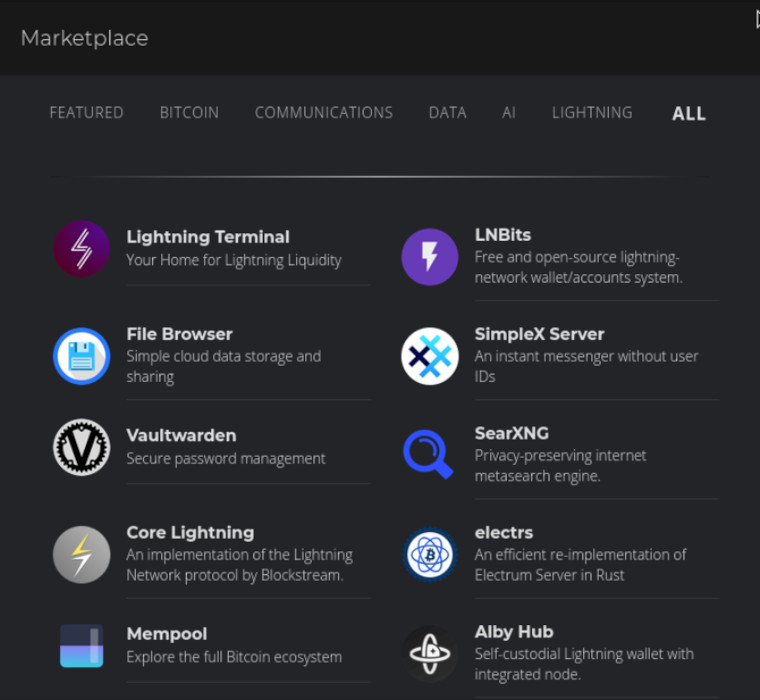
Task: Click 'Simple cloud data storage and sharing' text
Action: (223, 366)
